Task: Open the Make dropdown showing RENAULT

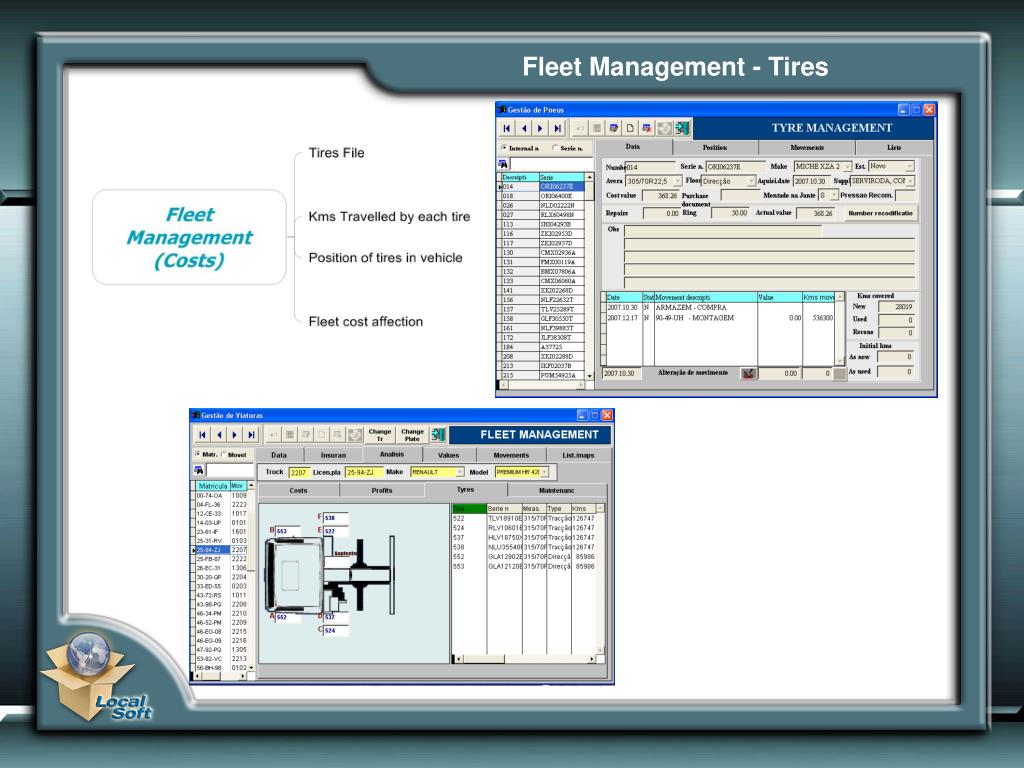Action: (460, 472)
